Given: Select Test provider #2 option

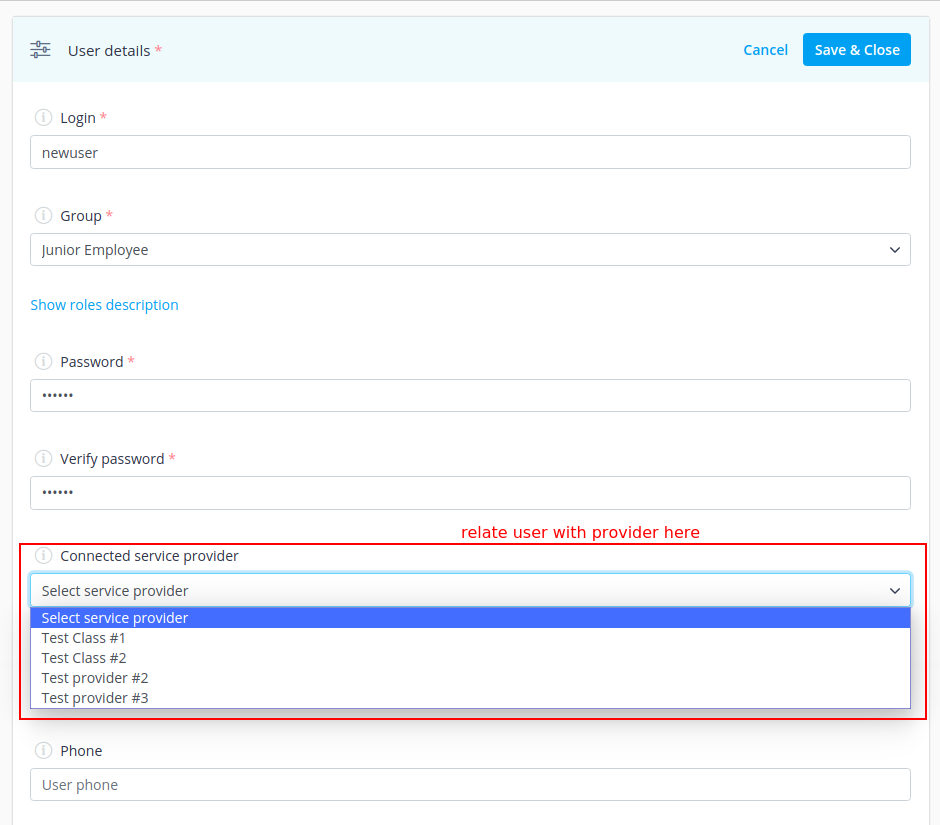Looking at the screenshot, I should [95, 678].
